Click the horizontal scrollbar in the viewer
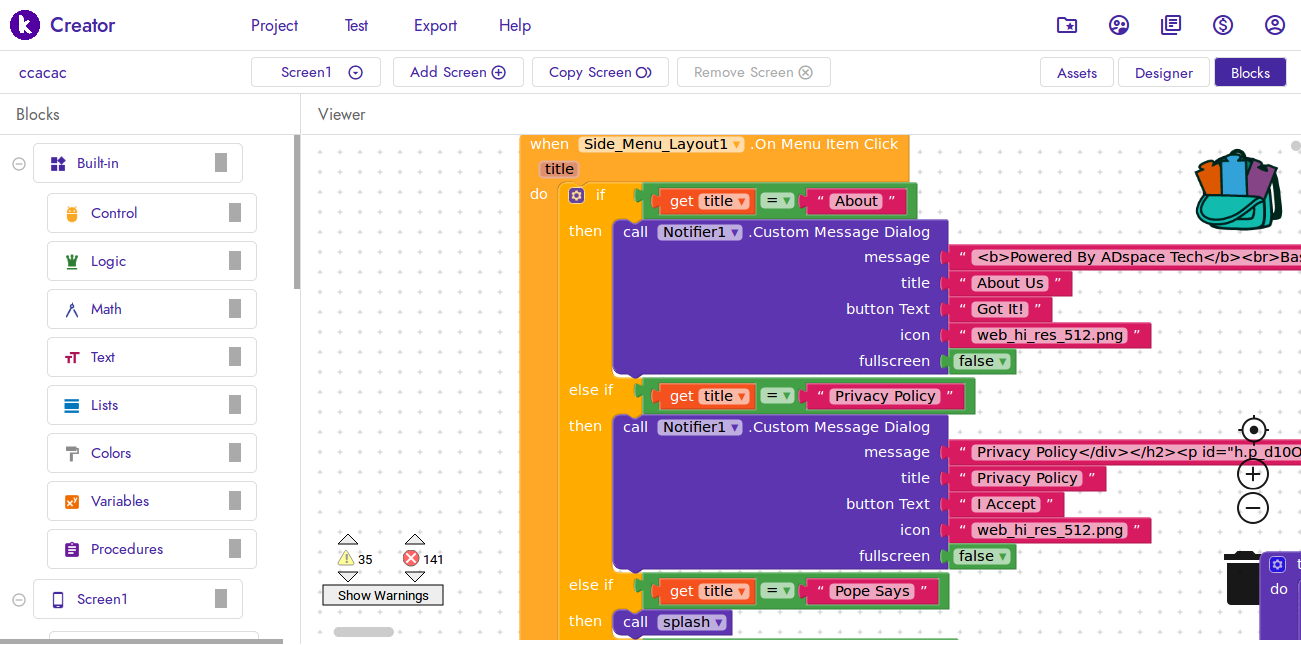1301x645 pixels. [x=364, y=632]
